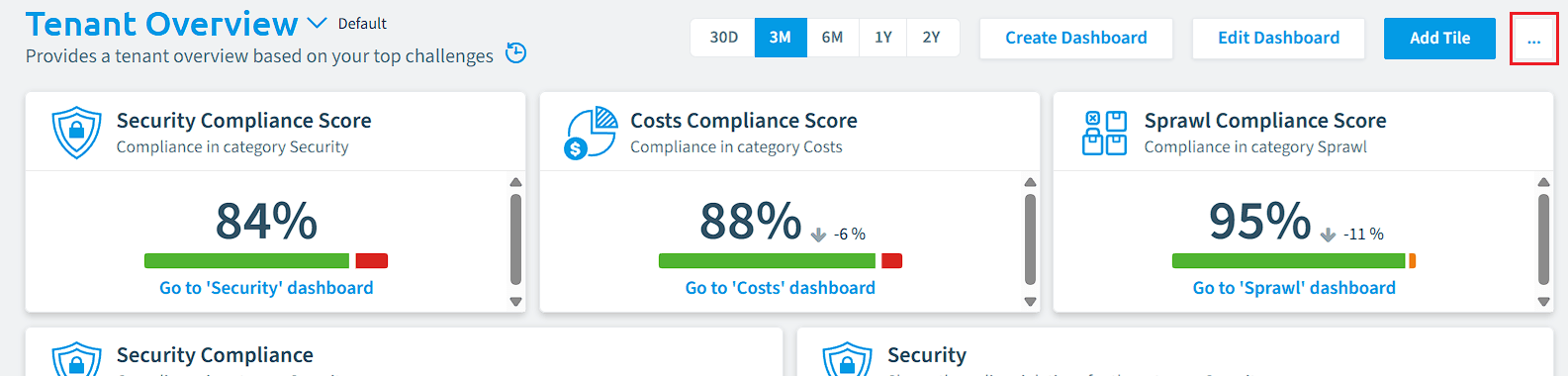Click the 'Sprawl Compliance Score' tile heading
This screenshot has width=1568, height=376.
[x=1265, y=121]
